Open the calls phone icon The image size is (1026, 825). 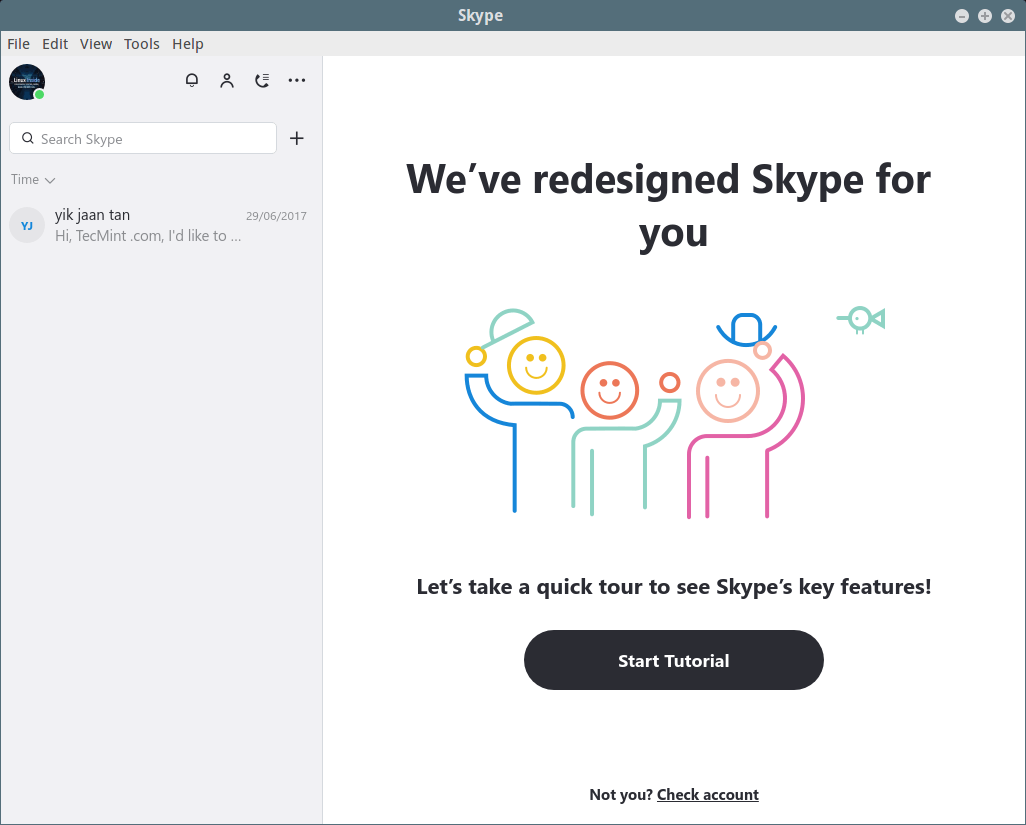(262, 81)
